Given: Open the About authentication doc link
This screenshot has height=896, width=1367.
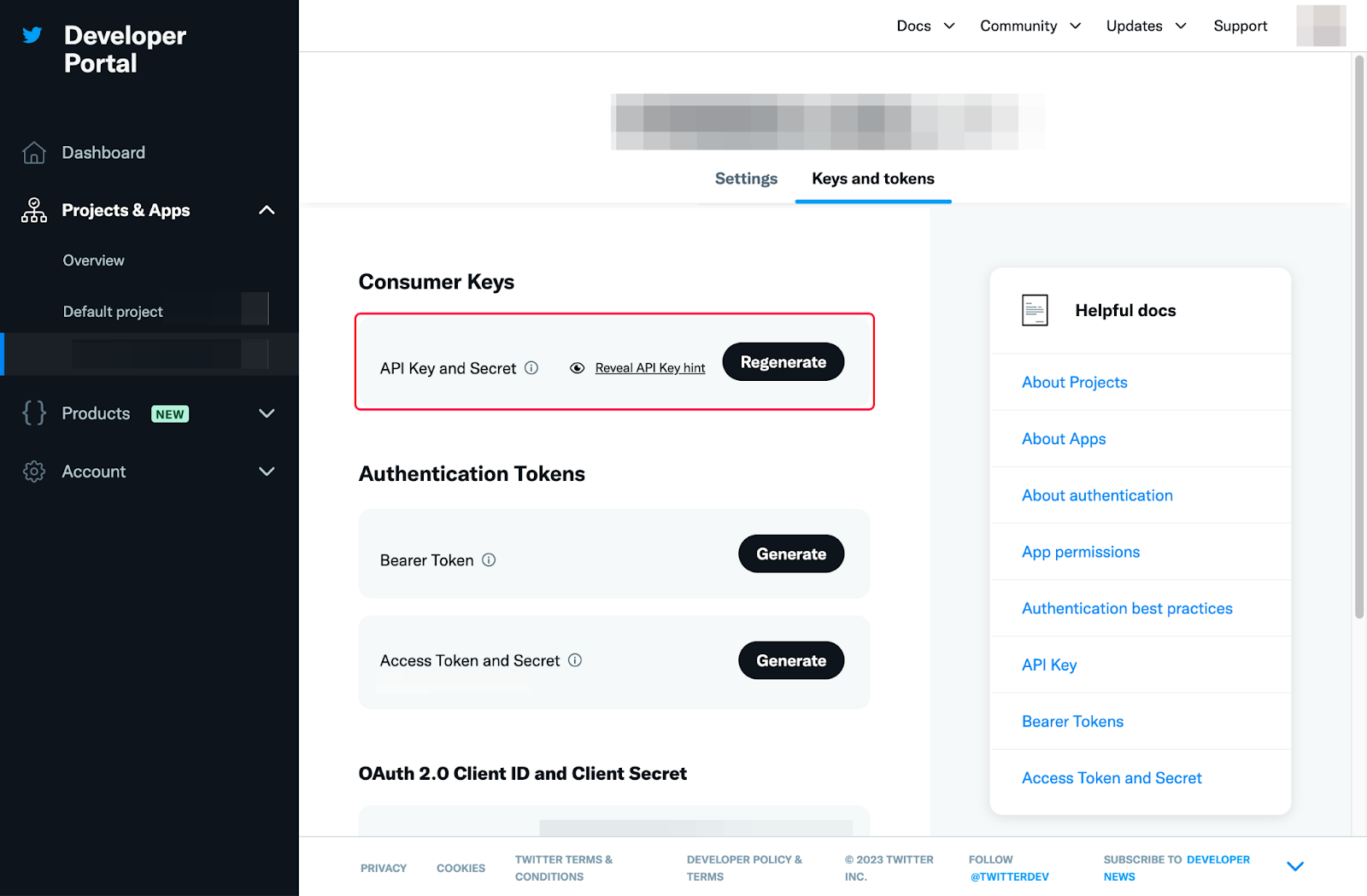Looking at the screenshot, I should coord(1097,495).
